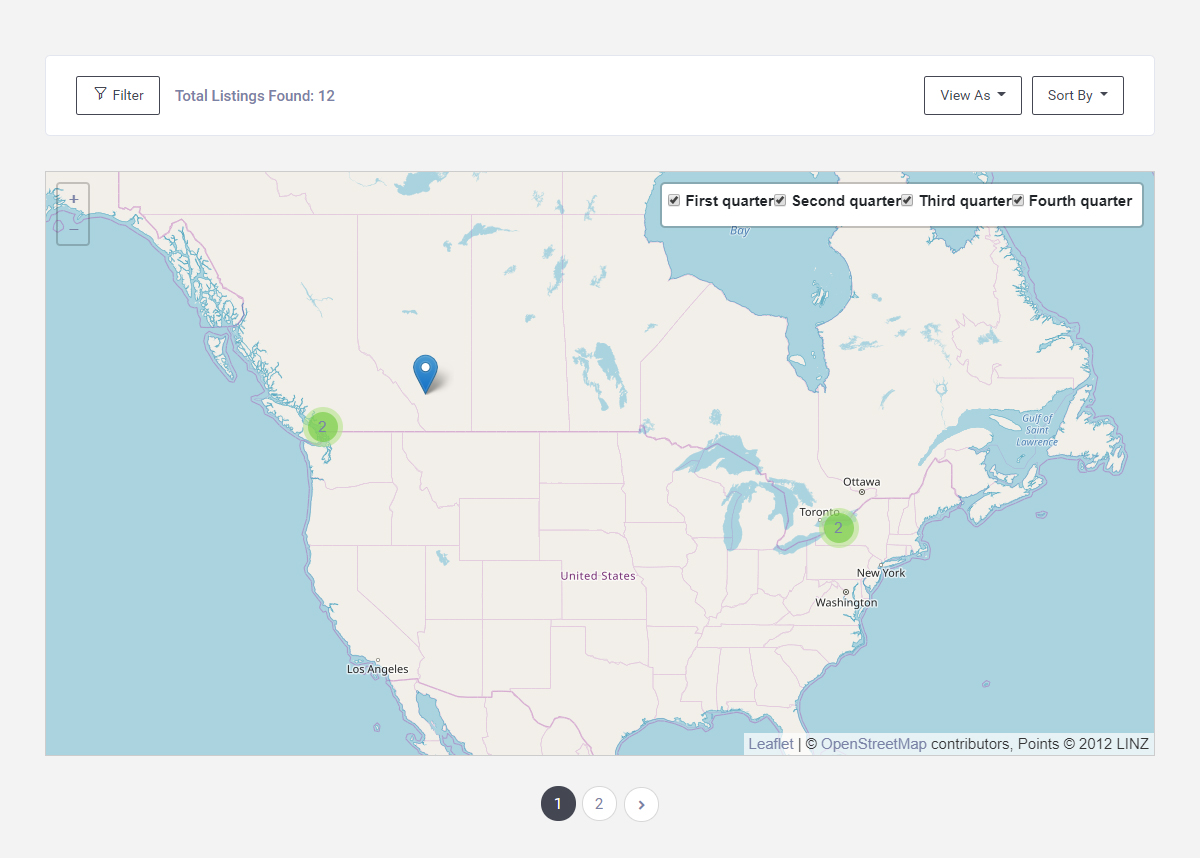Expand the View As dropdown
1200x858 pixels.
coord(972,95)
